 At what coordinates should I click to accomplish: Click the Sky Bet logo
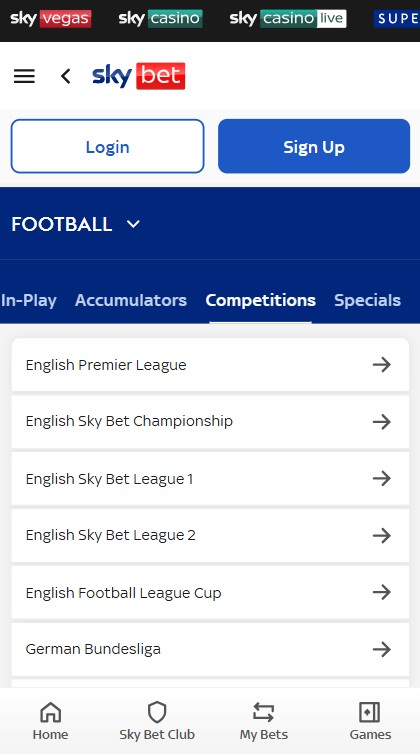(x=139, y=76)
